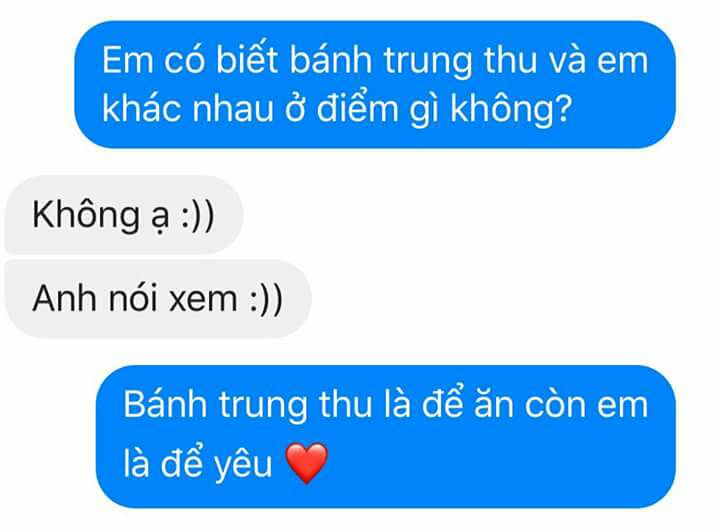The image size is (720, 532).
Task: Click the ":))" emoticon after "Anh nói xem"
Action: pyautogui.click(x=266, y=300)
